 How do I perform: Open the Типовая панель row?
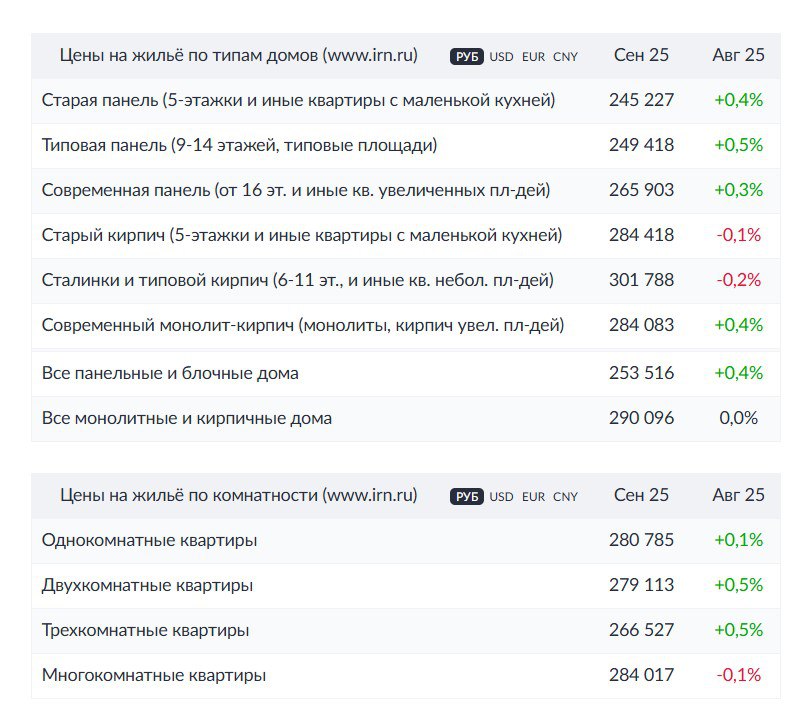point(239,145)
